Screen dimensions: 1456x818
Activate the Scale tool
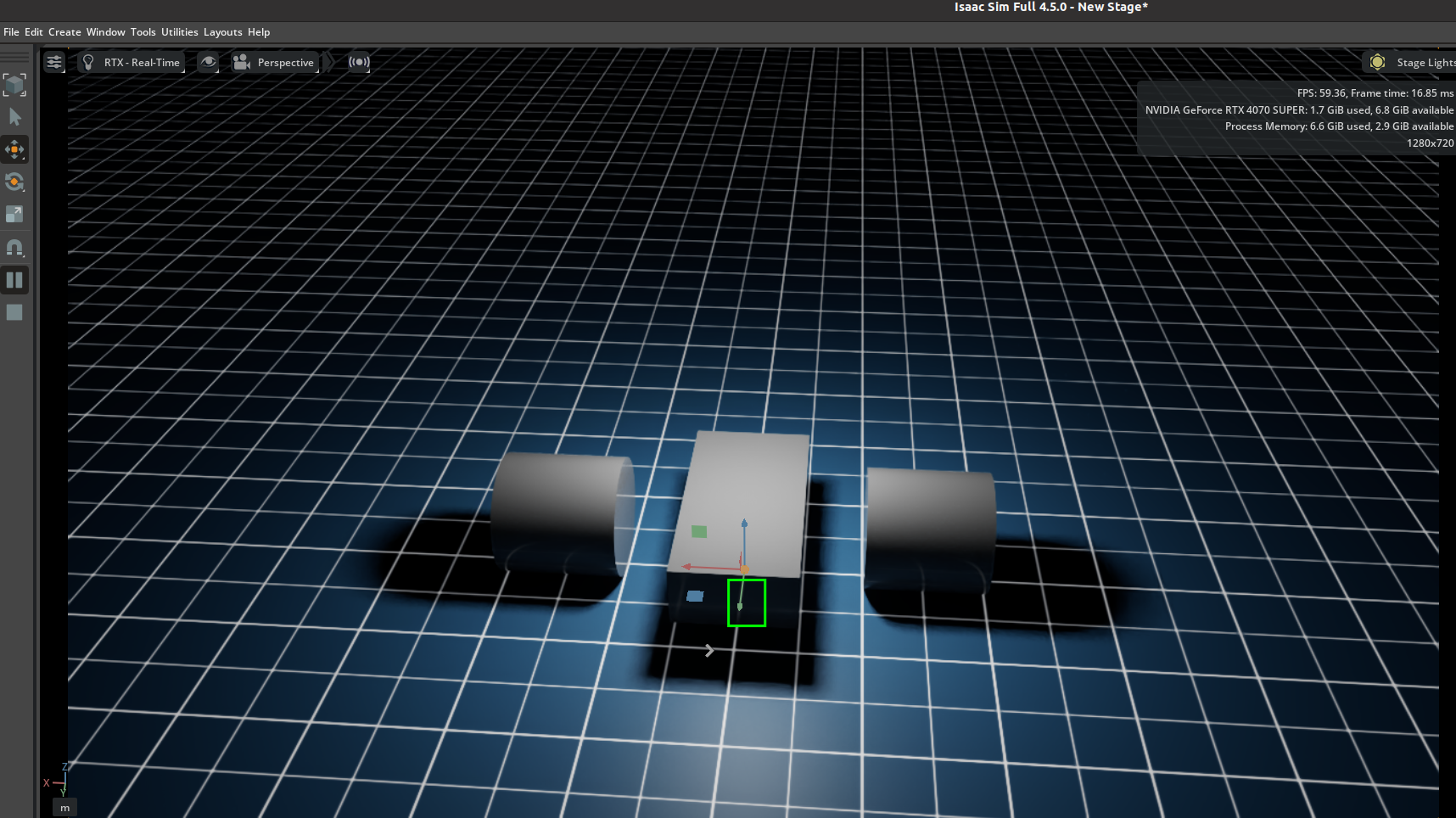click(x=14, y=214)
